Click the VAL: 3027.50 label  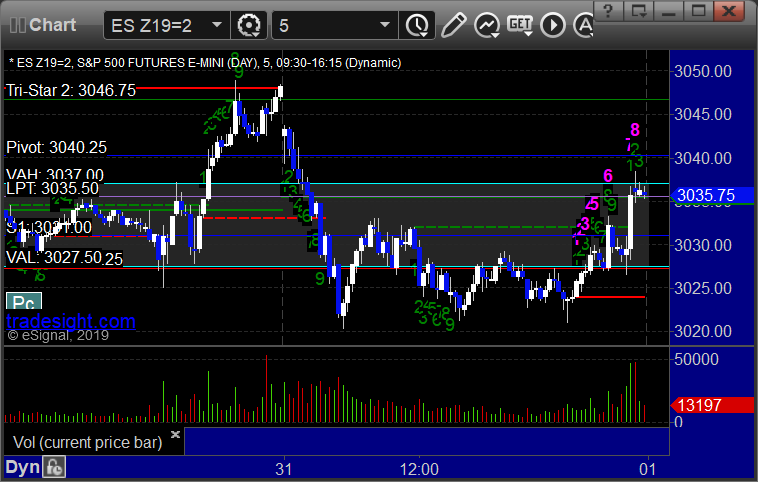click(x=54, y=257)
